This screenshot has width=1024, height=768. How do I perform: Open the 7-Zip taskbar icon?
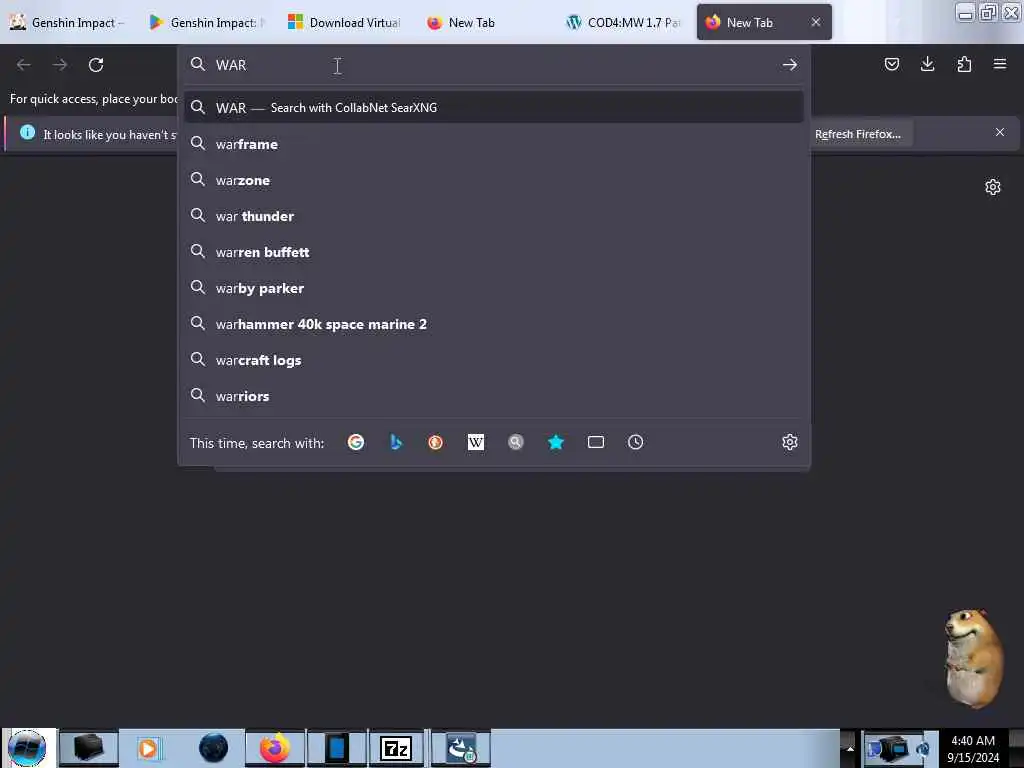[396, 748]
